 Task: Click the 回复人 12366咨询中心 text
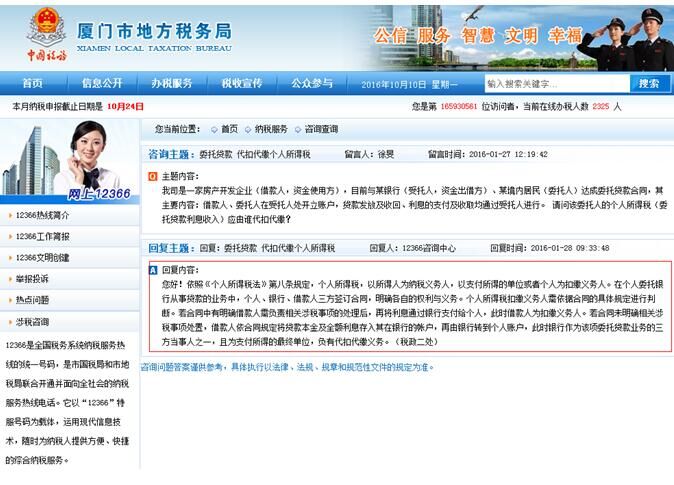[413, 248]
